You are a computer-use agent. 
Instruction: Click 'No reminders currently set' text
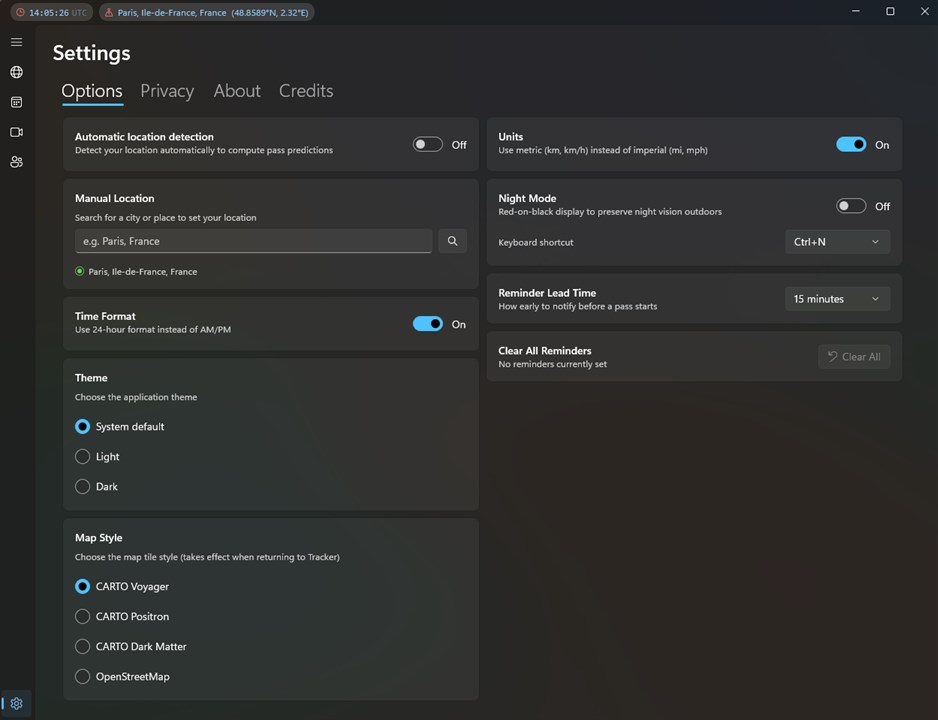pos(552,364)
